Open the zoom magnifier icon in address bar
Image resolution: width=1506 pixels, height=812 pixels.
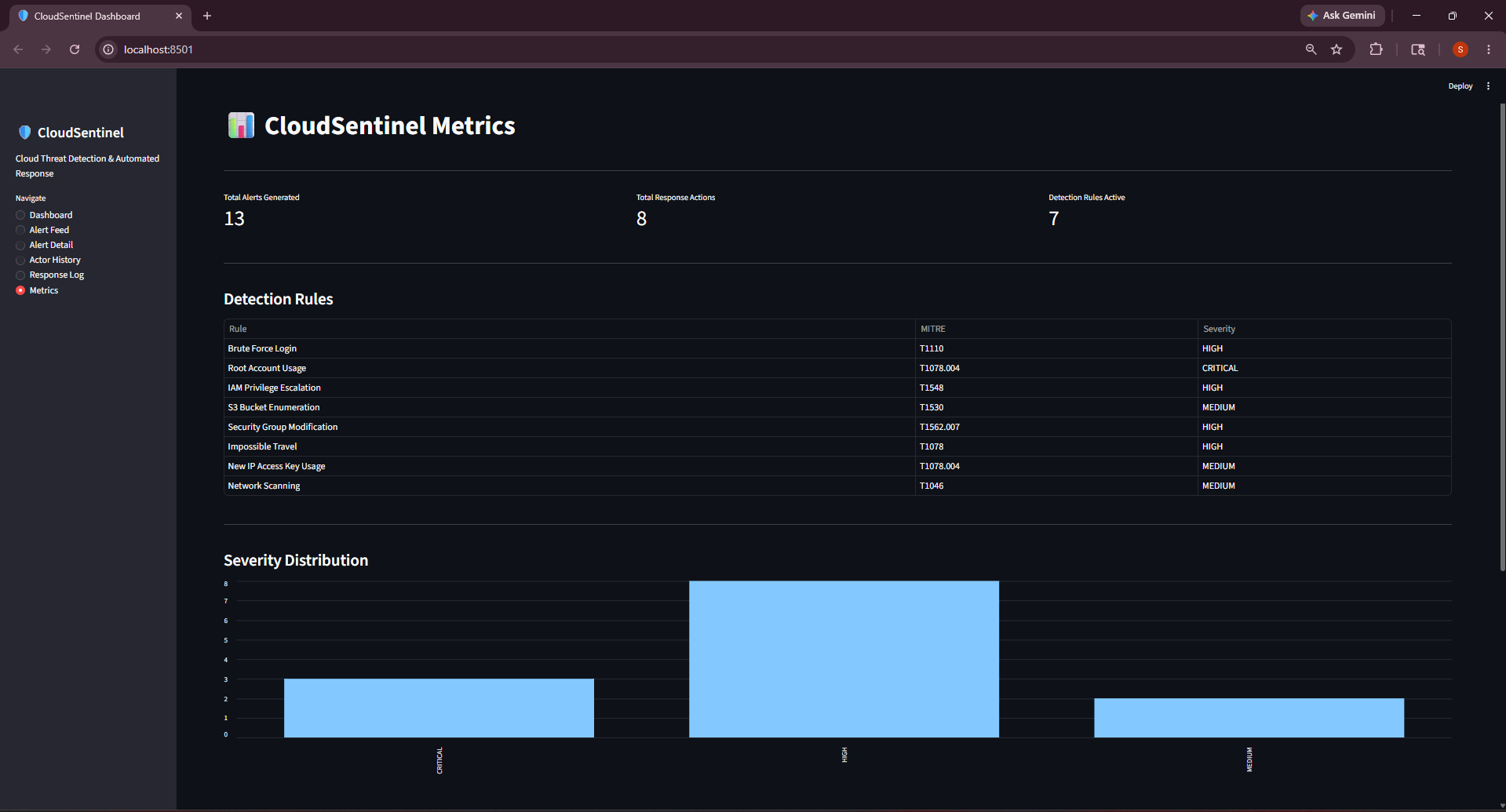tap(1311, 49)
